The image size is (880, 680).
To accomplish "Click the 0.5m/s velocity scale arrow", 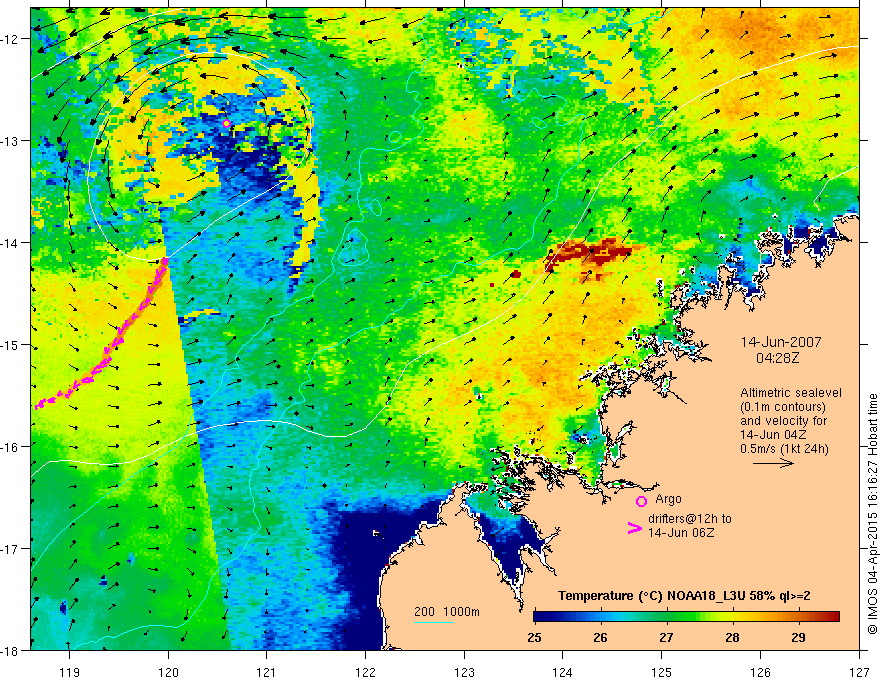I will click(x=773, y=463).
